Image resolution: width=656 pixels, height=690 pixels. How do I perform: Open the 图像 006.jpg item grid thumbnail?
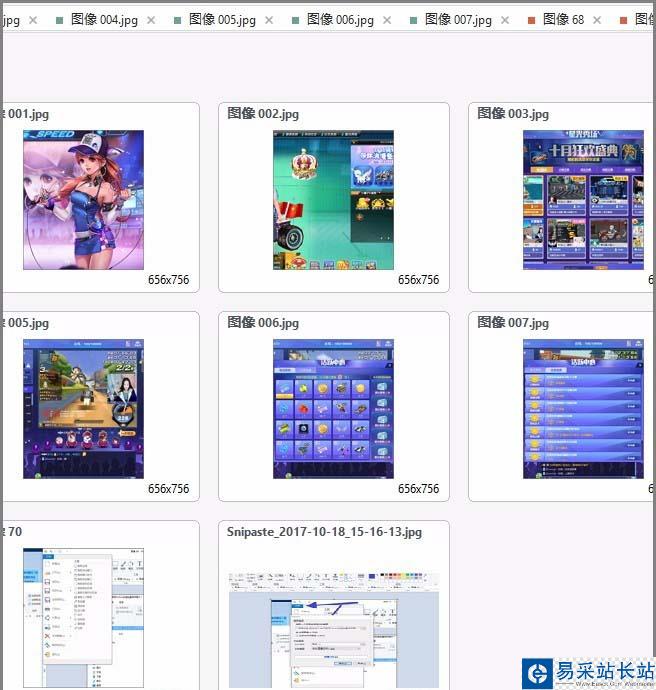[333, 409]
